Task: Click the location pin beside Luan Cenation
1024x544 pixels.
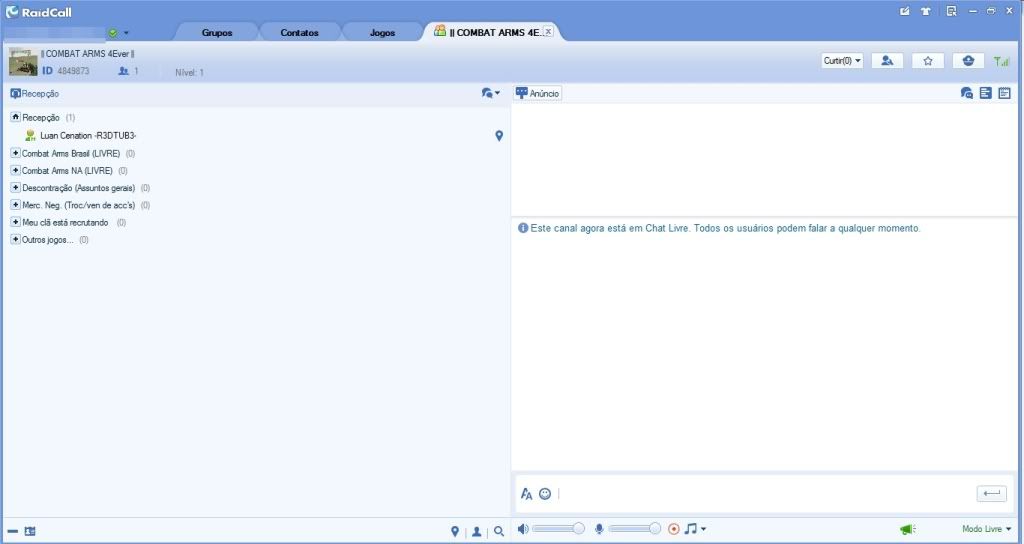Action: pyautogui.click(x=499, y=136)
